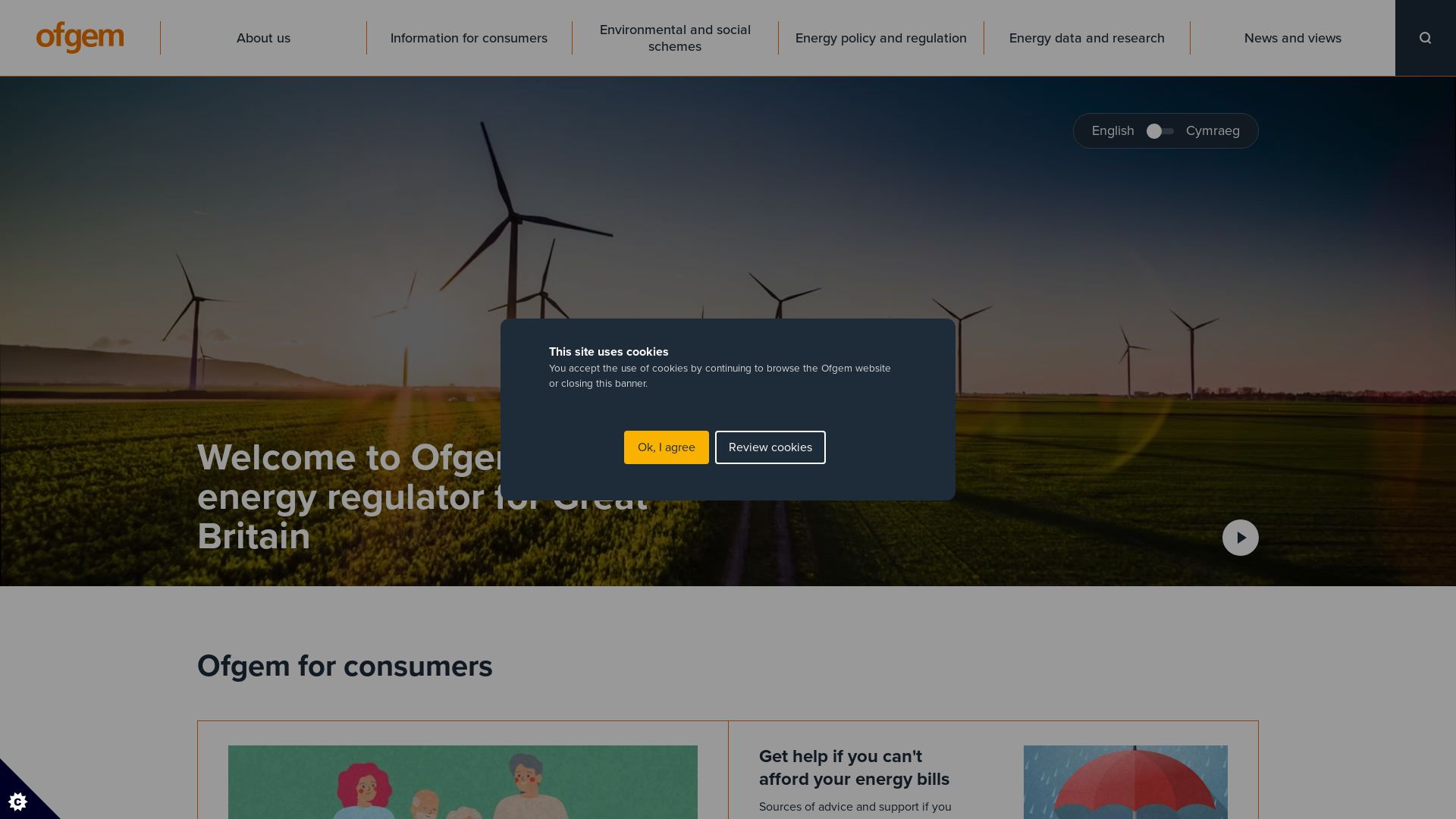Click the 'Ofgem for consumers' section thumbnail
1456x819 pixels.
(463, 782)
